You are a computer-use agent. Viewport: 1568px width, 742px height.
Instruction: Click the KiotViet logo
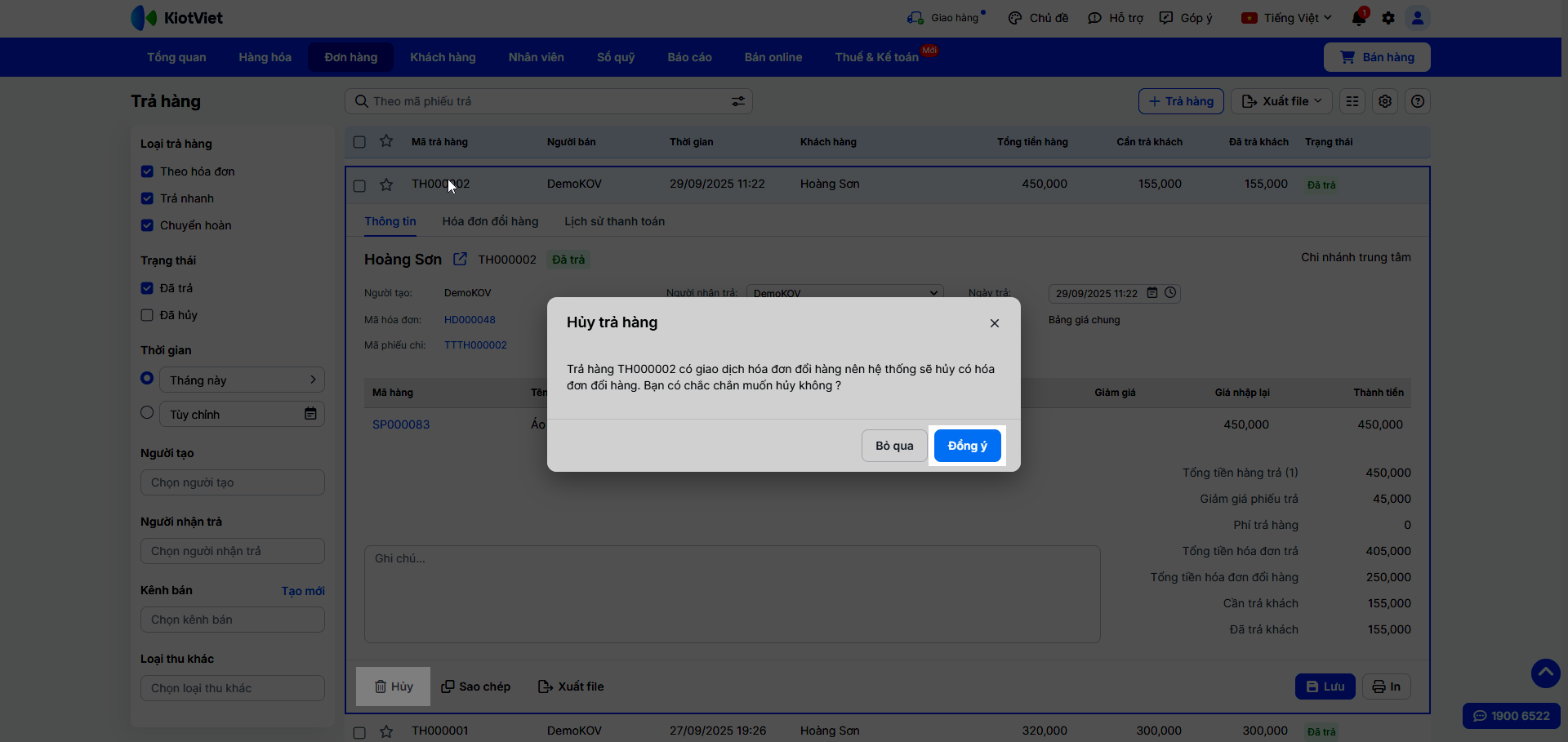(x=176, y=18)
